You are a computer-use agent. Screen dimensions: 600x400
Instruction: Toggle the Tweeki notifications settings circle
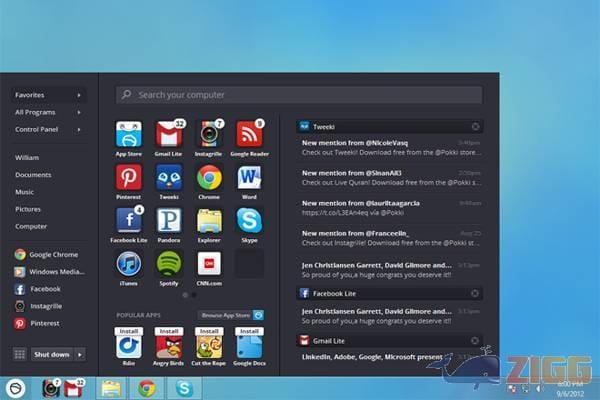tap(475, 127)
